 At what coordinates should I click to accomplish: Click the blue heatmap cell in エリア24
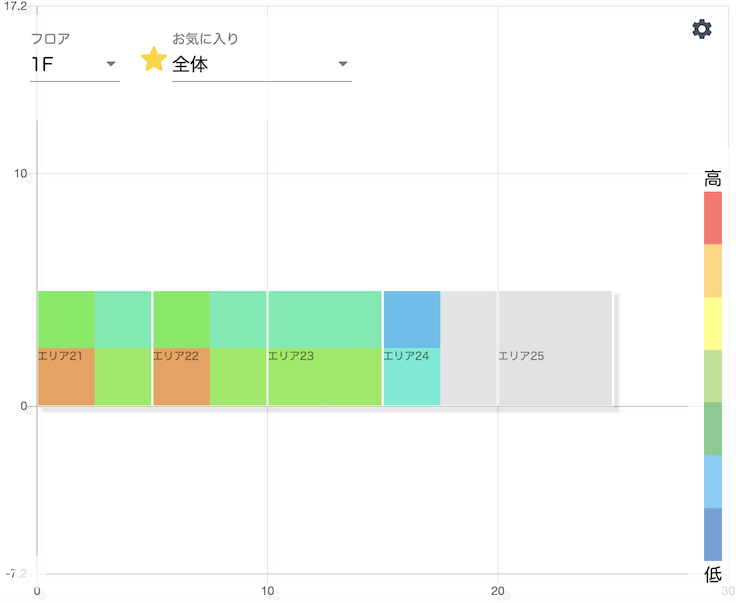[412, 318]
